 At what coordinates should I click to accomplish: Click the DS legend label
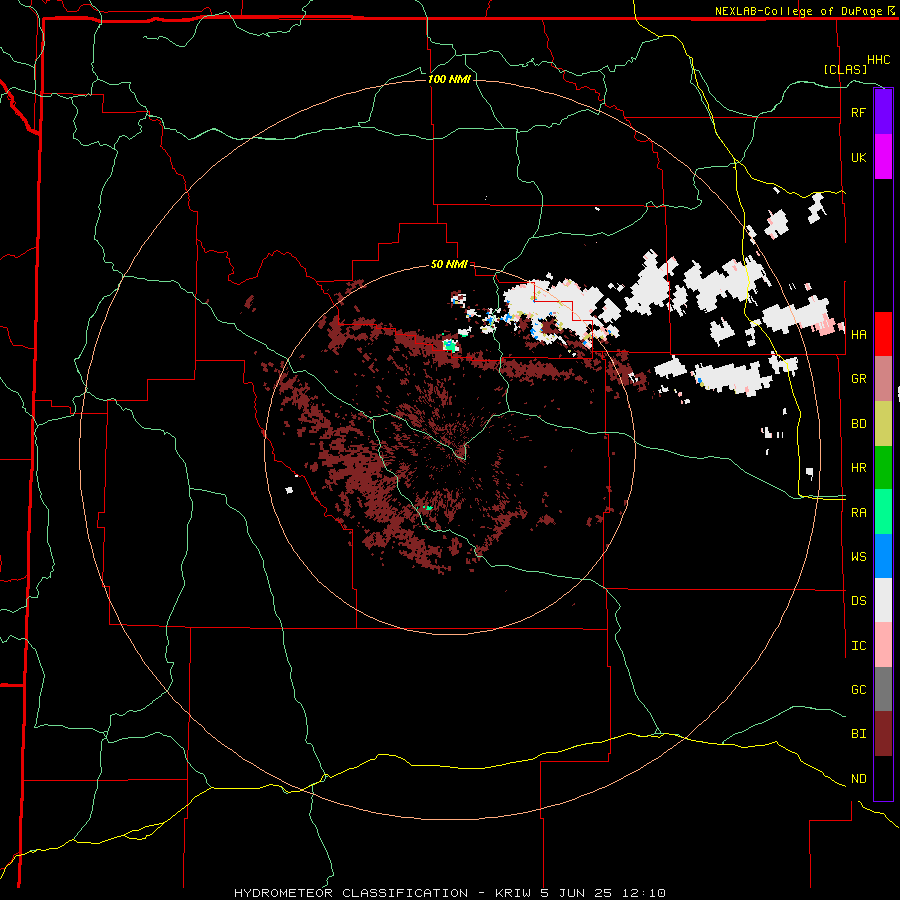(858, 601)
